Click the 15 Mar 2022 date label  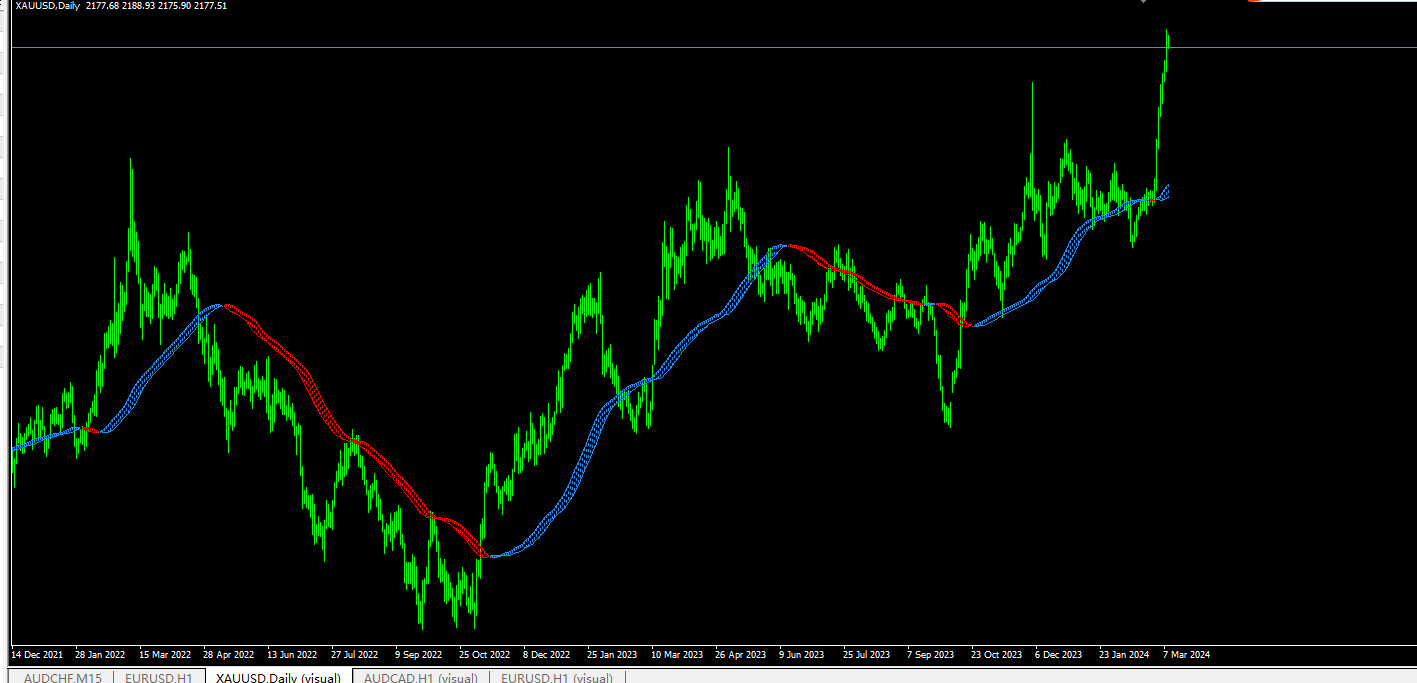tap(165, 655)
